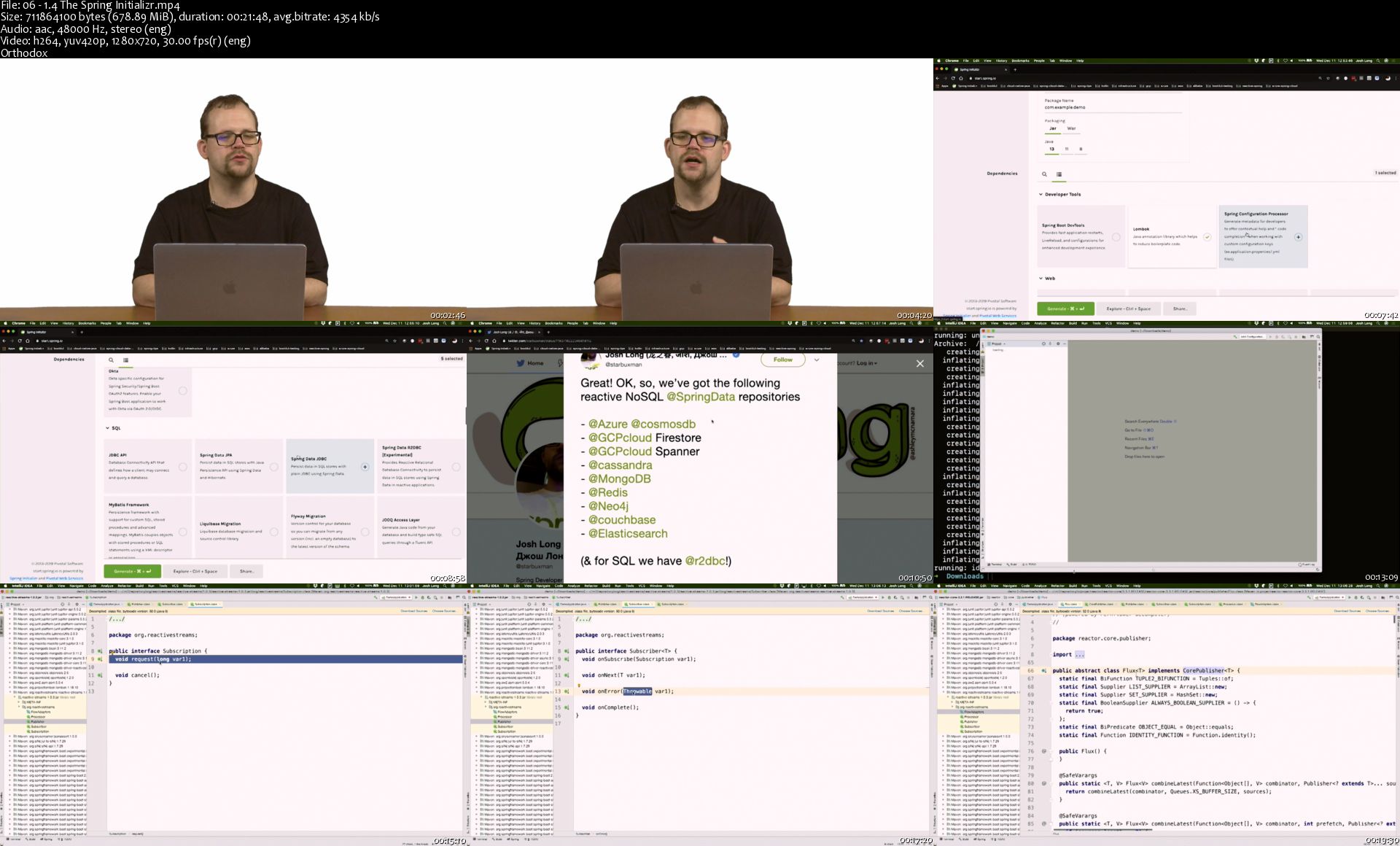Deselect the checked Lombok dependency checkmark
1400x846 pixels.
coord(1207,237)
